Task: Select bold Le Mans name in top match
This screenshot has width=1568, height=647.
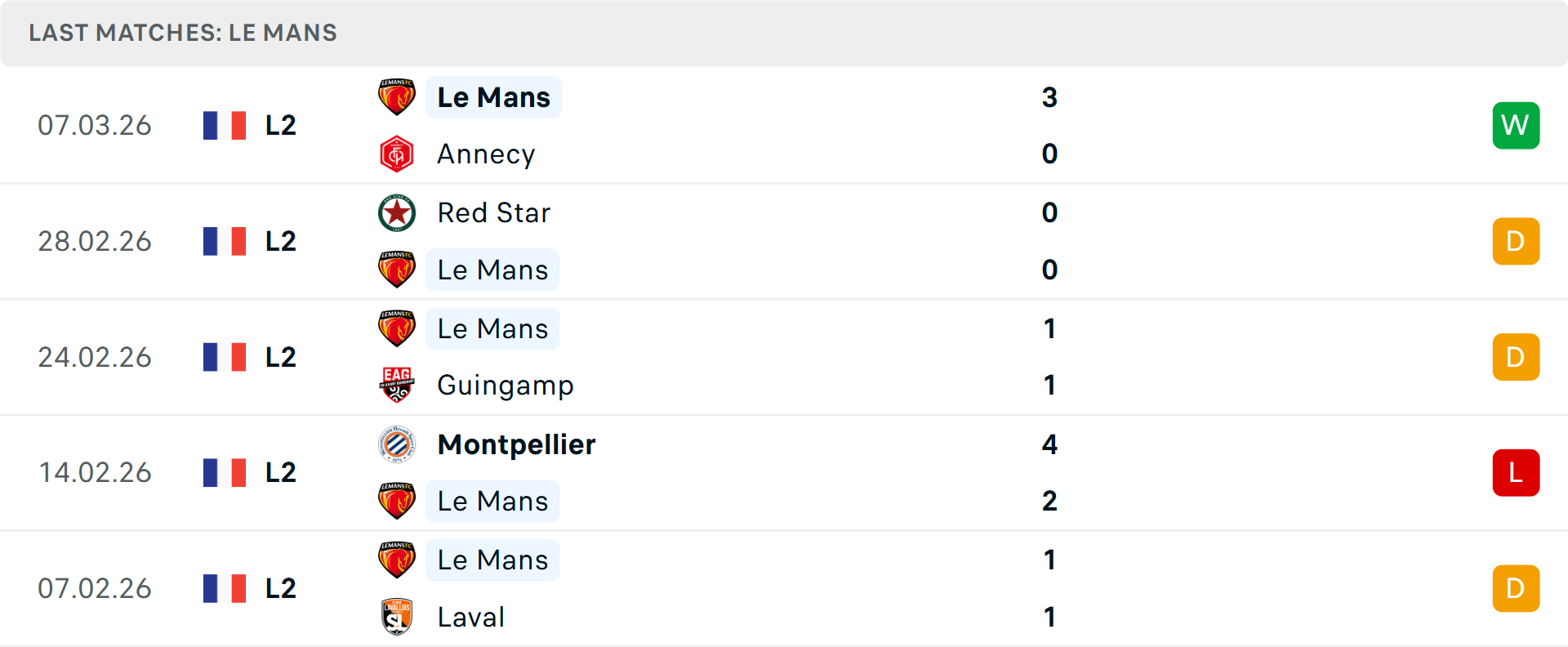Action: tap(493, 97)
